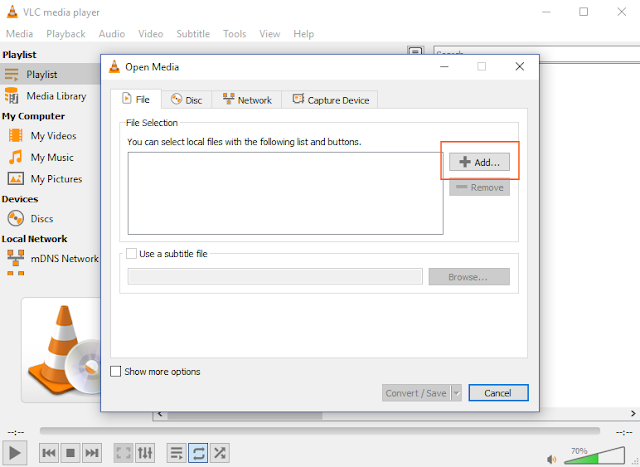Click inside the file selection list box
Screen dimensions: 640x467
285,193
